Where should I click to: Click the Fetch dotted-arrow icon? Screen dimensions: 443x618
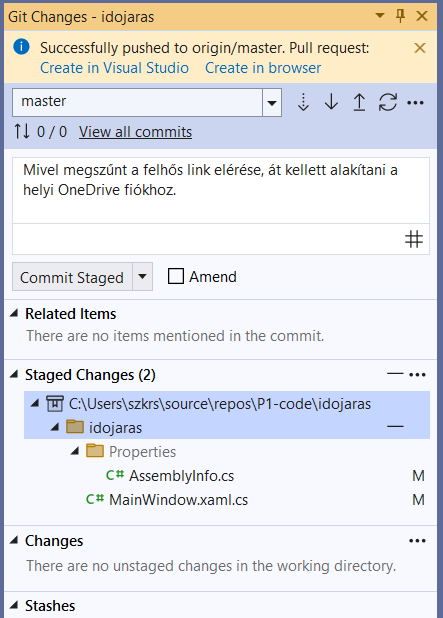(x=303, y=102)
